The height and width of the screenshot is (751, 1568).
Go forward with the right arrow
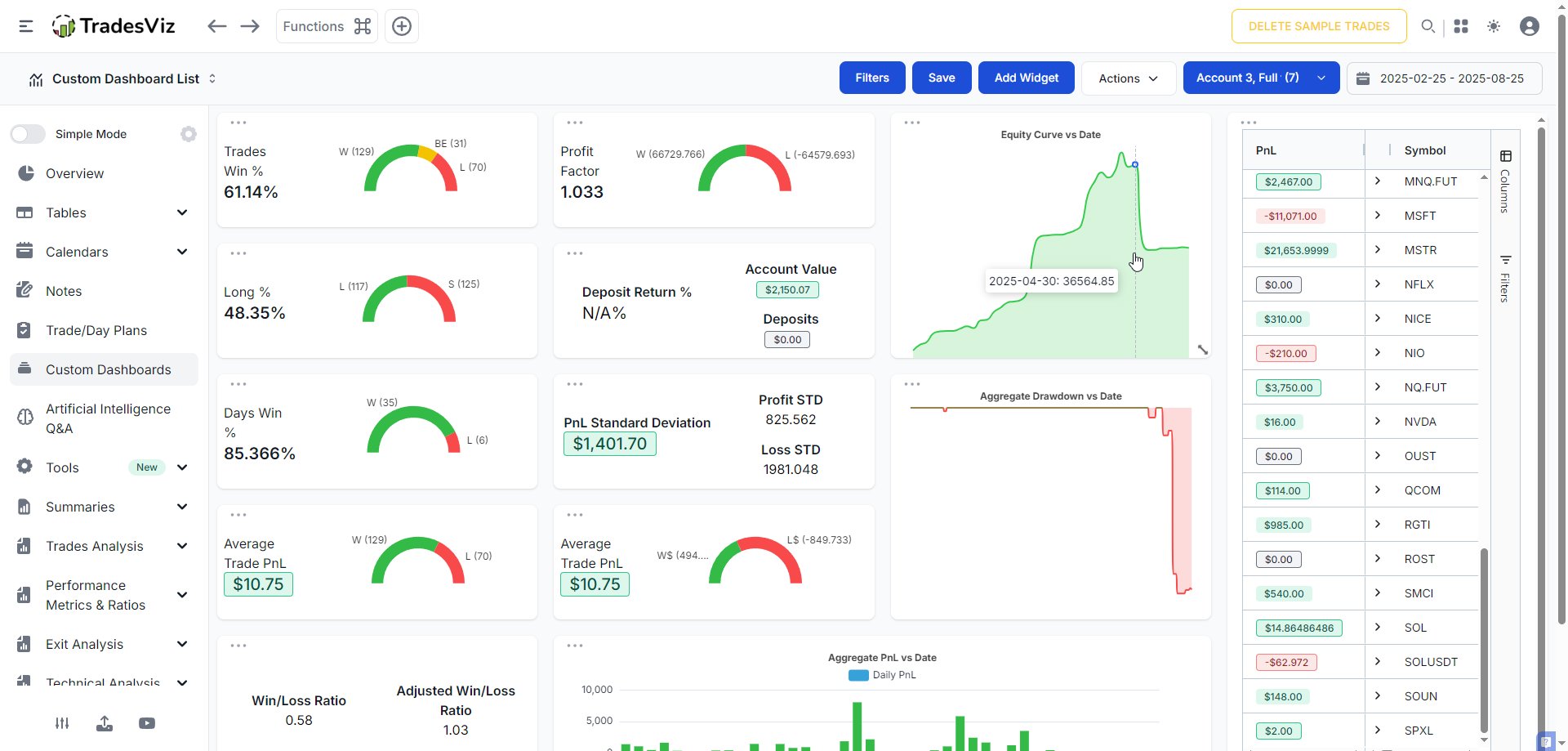tap(250, 26)
